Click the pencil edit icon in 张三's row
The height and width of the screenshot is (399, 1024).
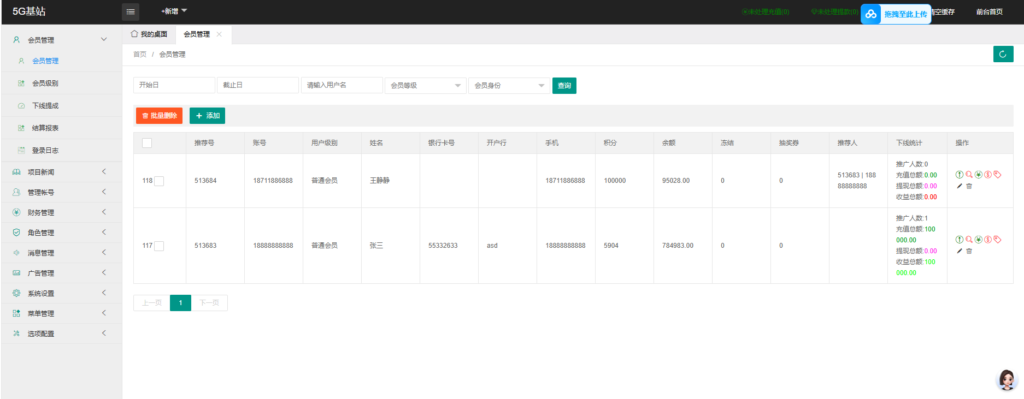[x=959, y=251]
